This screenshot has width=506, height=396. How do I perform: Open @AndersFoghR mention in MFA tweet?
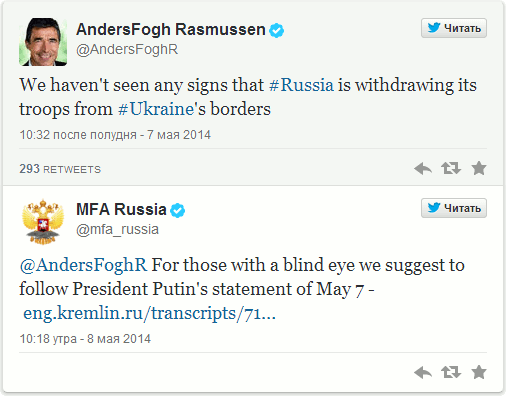[83, 265]
